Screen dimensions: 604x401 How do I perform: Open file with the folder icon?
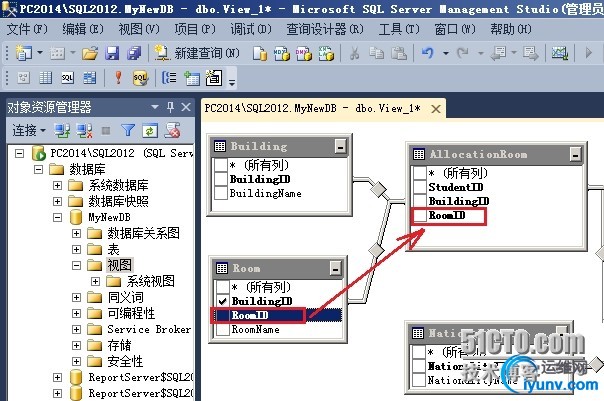pos(90,53)
